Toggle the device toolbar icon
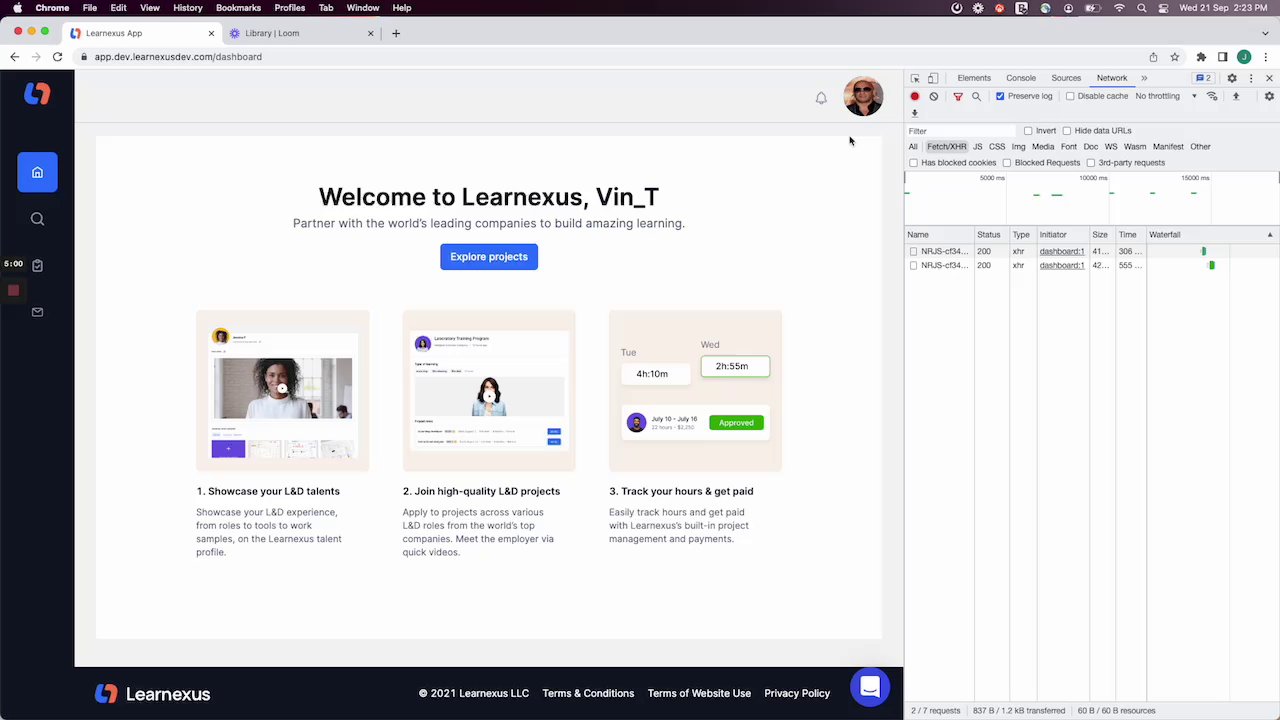 pos(933,78)
